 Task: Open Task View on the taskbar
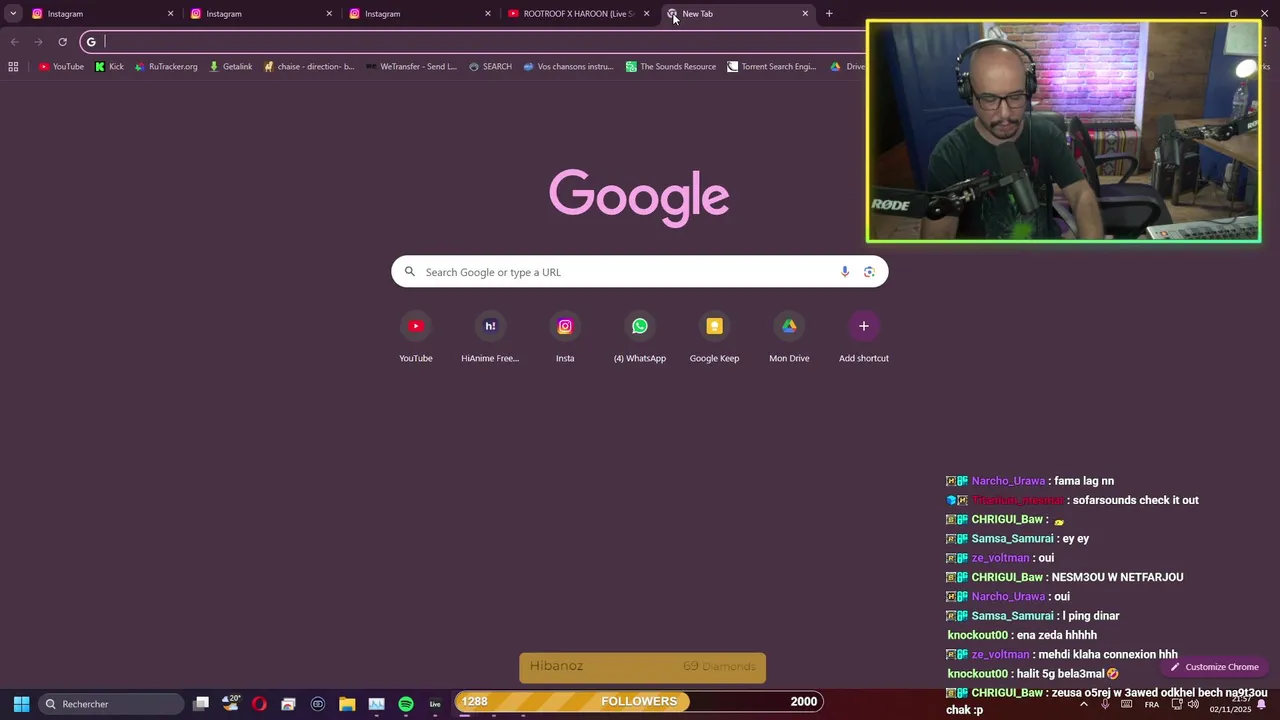coord(201,704)
